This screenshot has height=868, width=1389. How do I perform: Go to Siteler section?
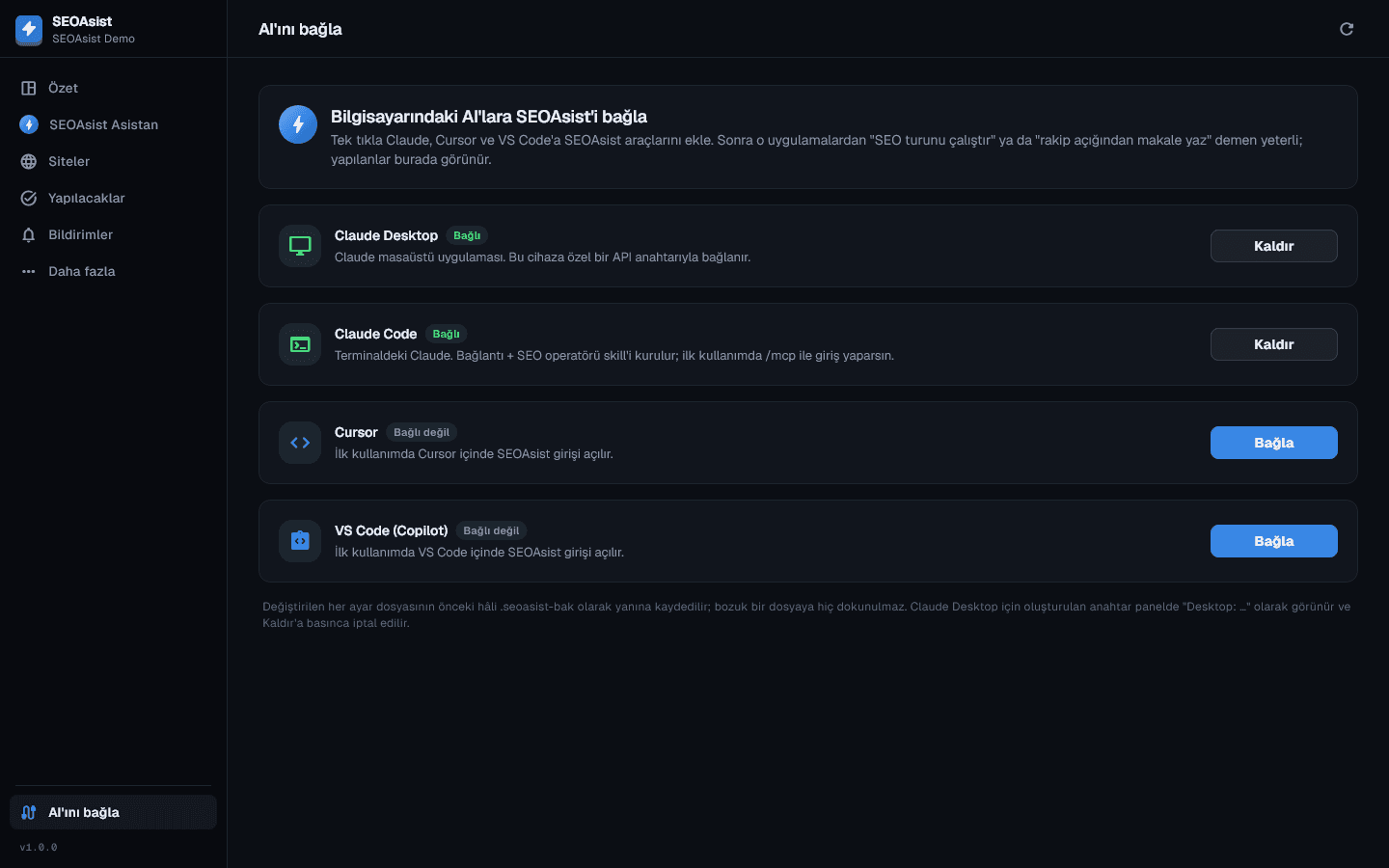(113, 161)
